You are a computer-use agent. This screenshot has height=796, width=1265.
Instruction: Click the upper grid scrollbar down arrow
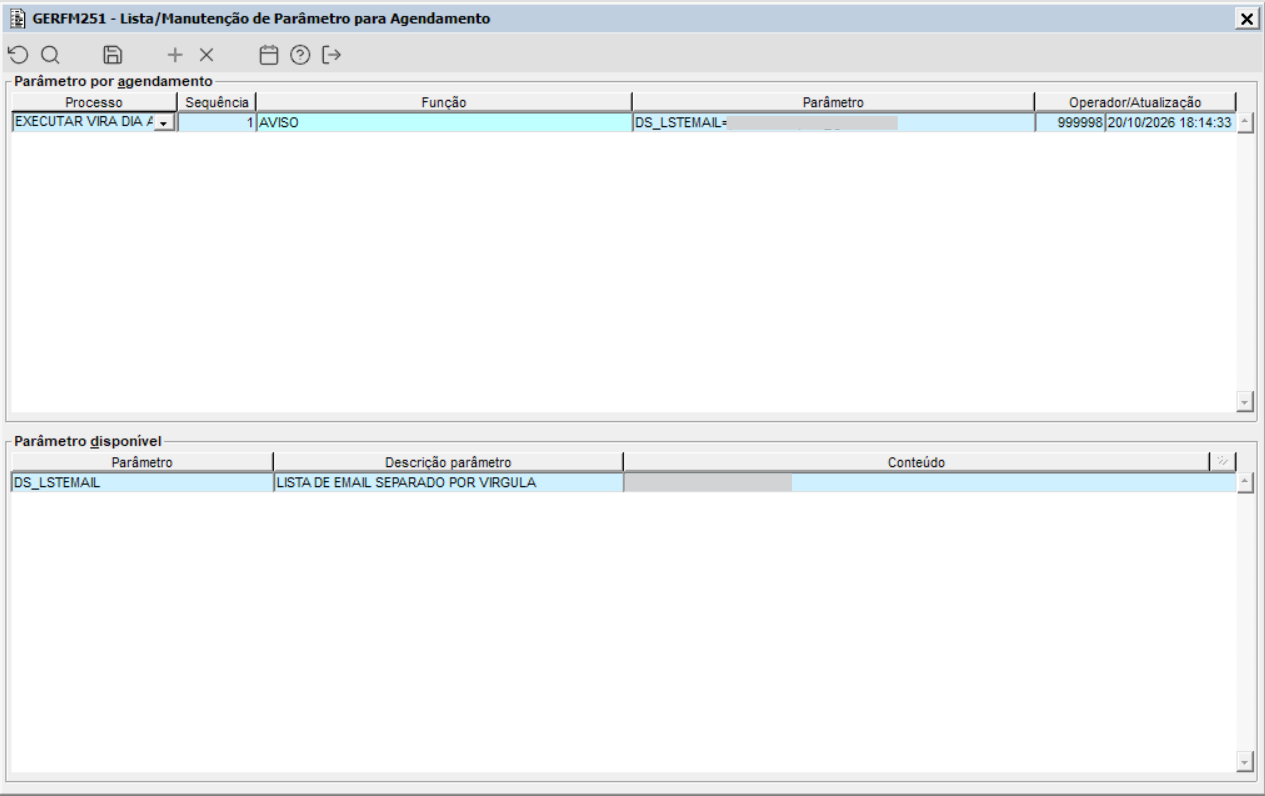(1245, 401)
